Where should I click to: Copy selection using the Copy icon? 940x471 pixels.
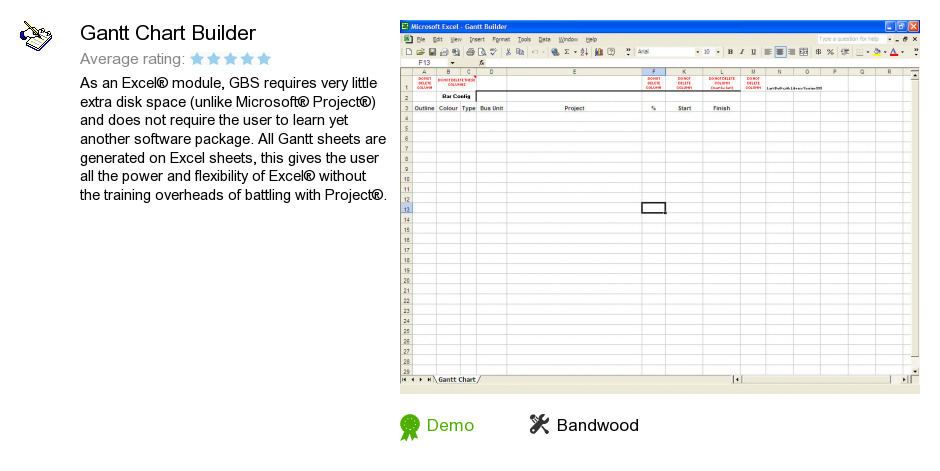[520, 52]
